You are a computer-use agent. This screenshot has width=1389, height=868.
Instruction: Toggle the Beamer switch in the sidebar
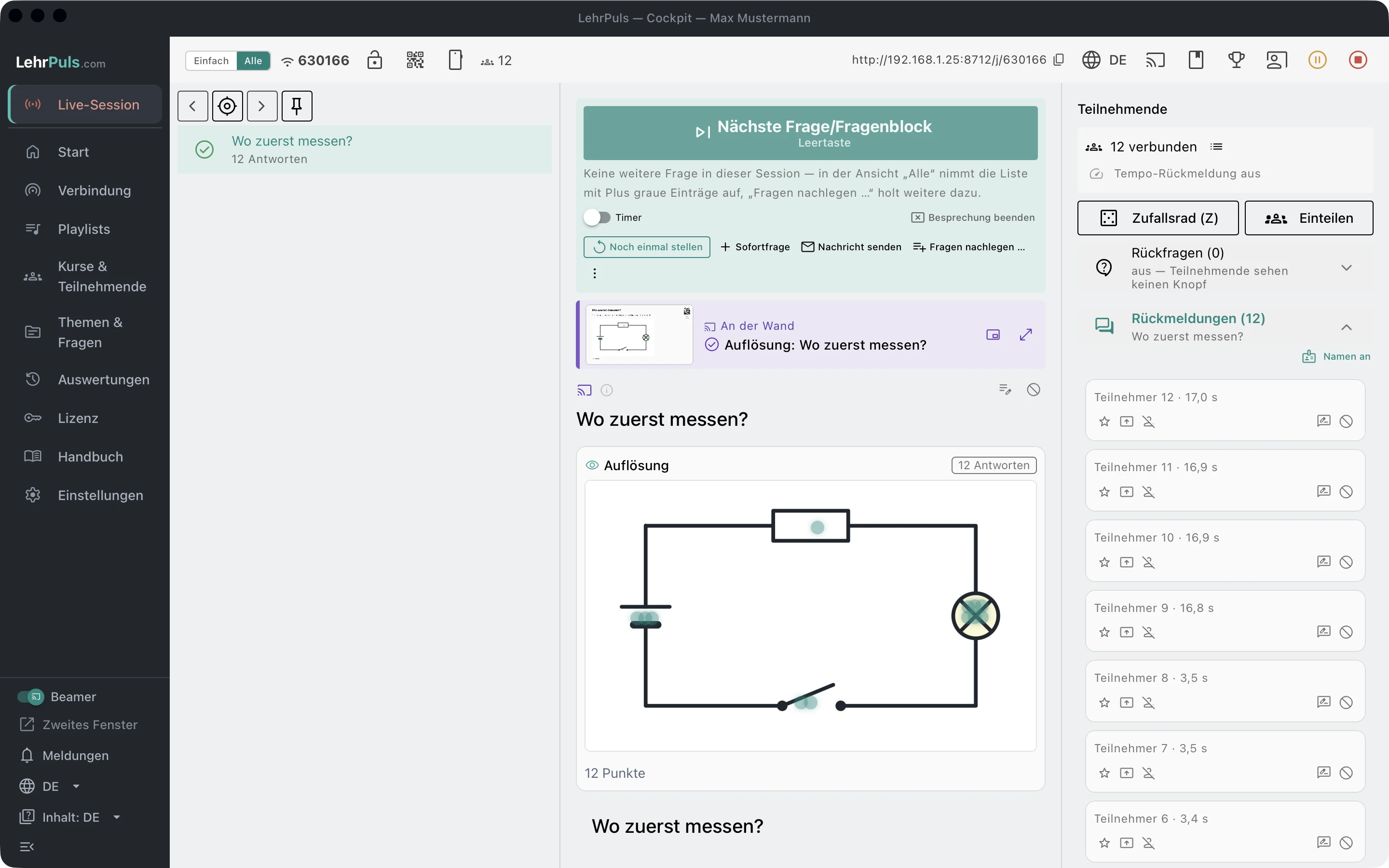(30, 696)
